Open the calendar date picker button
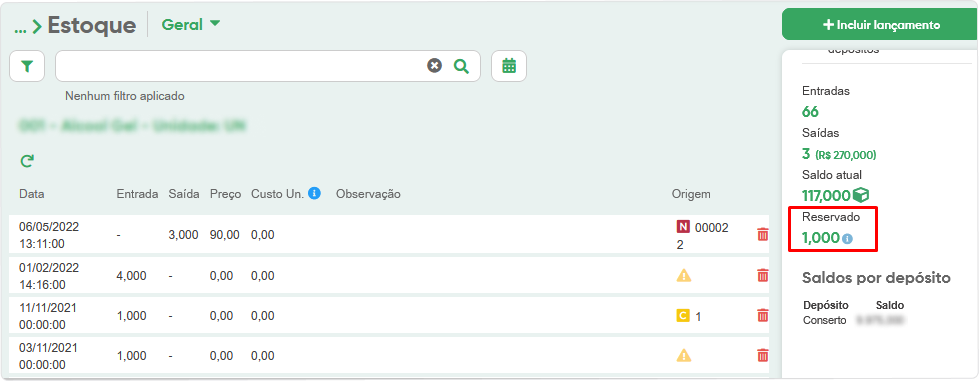979x381 pixels. click(x=509, y=66)
